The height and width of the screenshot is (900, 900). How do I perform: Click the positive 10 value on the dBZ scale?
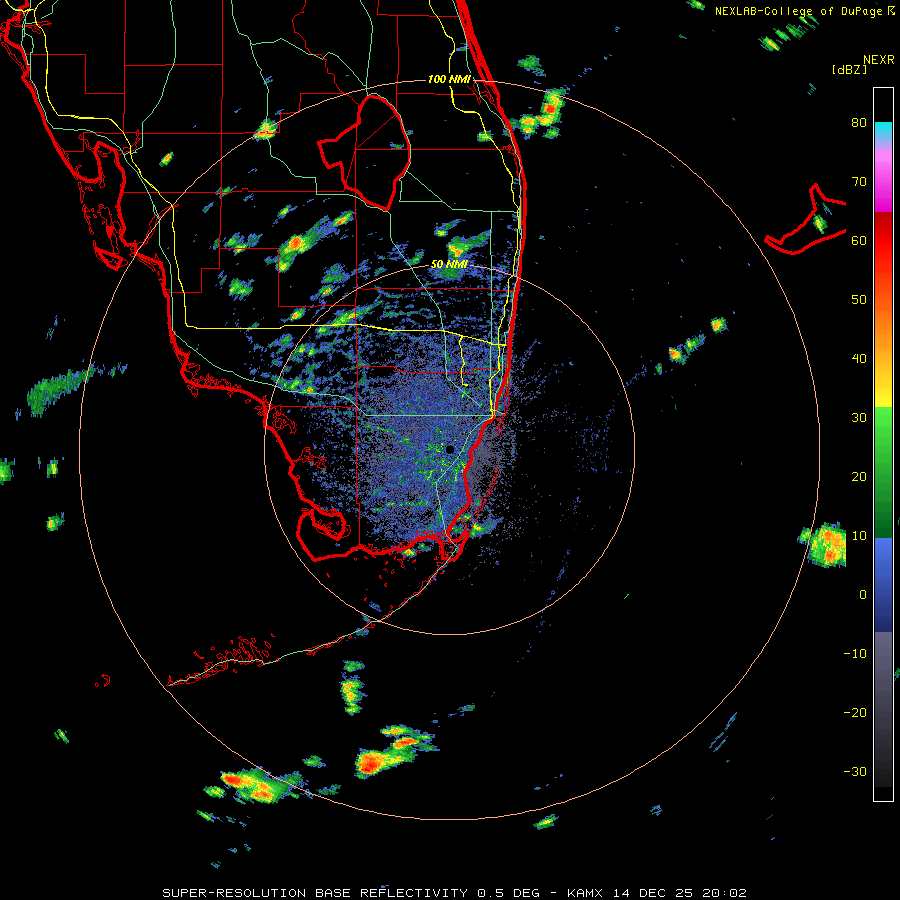859,536
